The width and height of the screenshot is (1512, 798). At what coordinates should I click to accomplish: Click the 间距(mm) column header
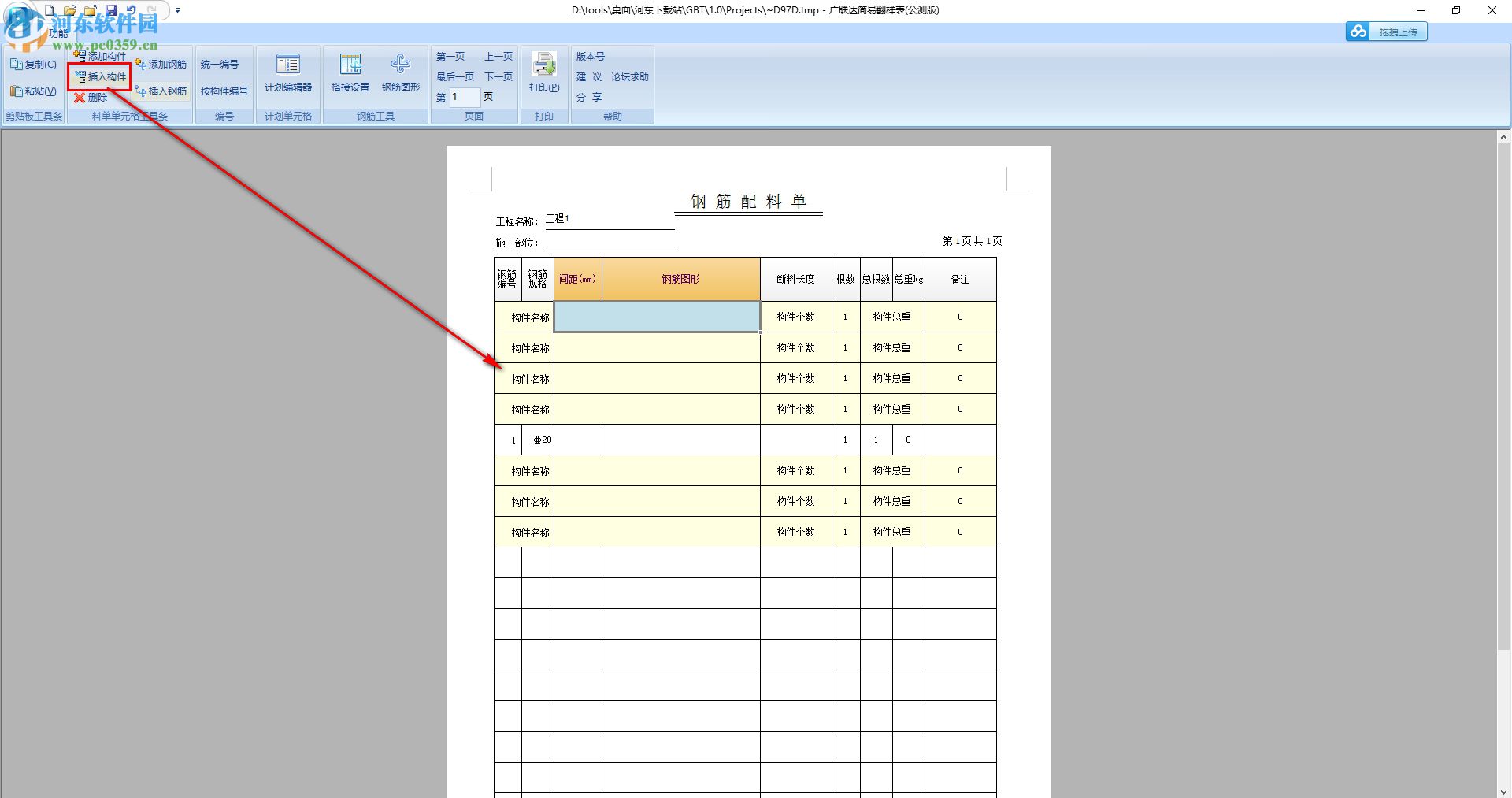point(578,279)
